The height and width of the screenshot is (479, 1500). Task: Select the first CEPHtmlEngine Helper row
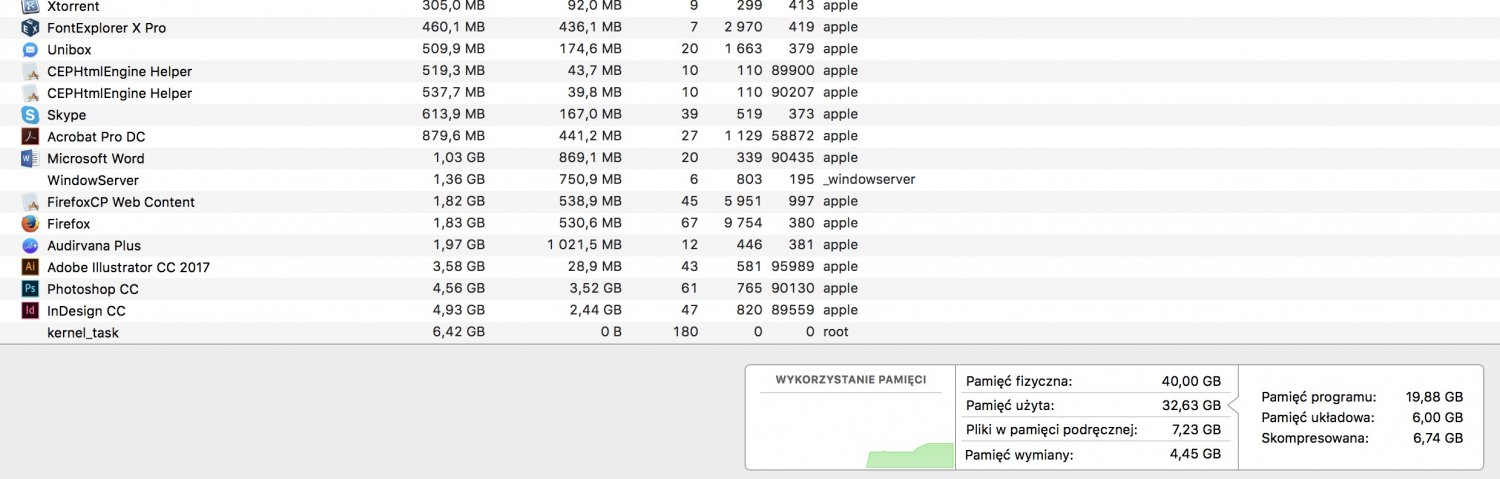pyautogui.click(x=750, y=71)
